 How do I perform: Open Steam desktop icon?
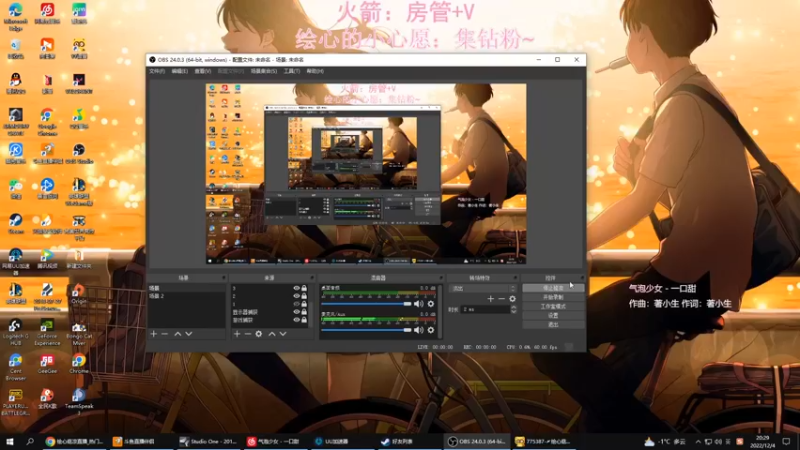tap(15, 223)
